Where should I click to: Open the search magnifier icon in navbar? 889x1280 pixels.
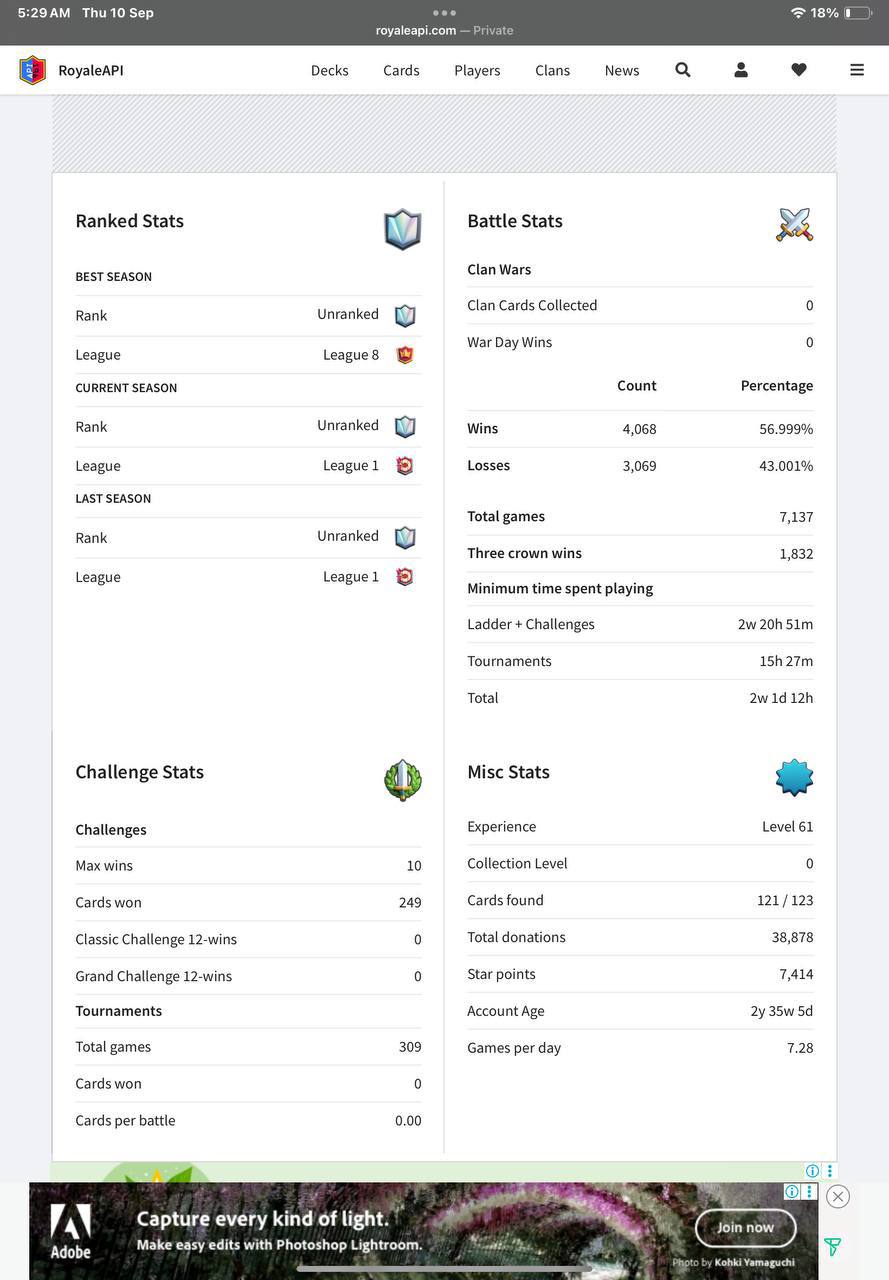coord(683,70)
